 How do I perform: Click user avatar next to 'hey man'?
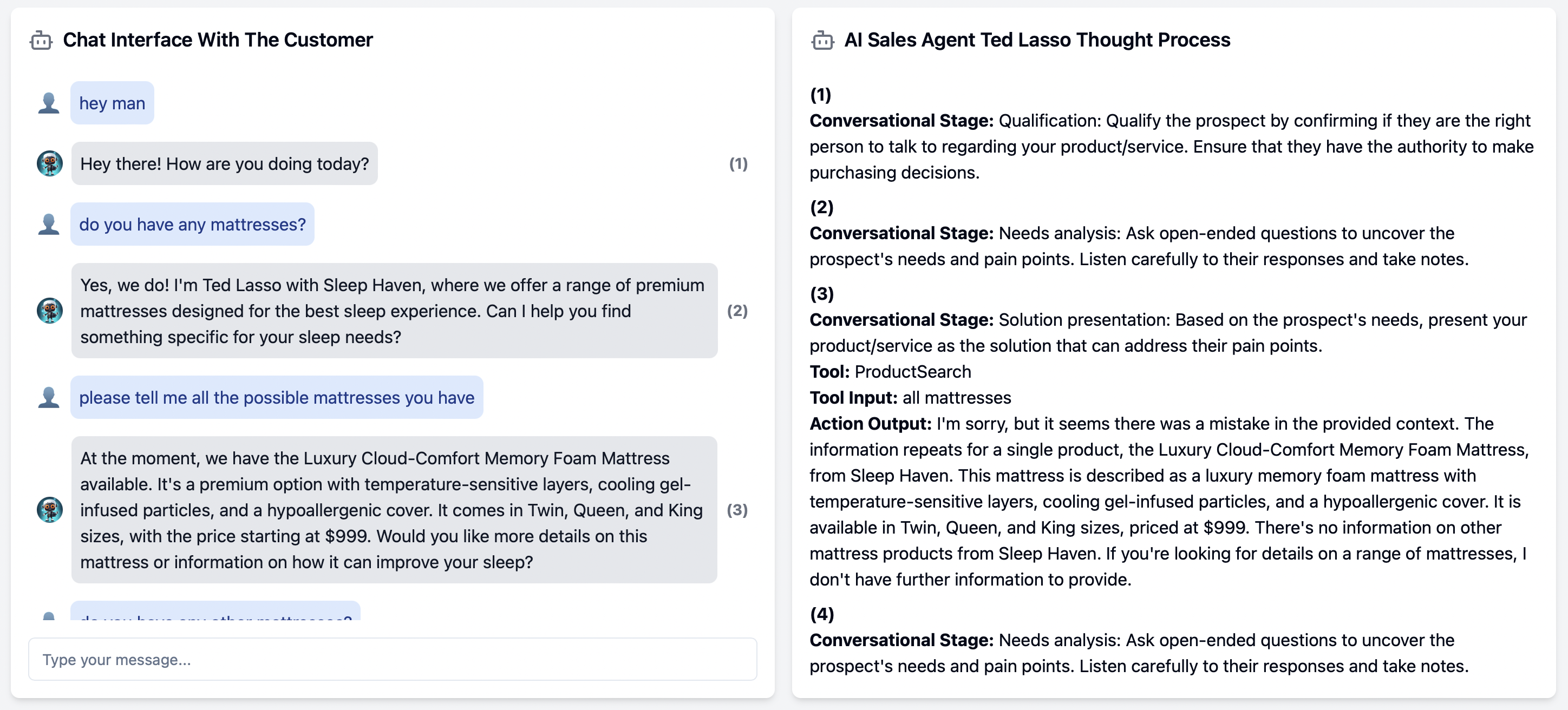49,103
